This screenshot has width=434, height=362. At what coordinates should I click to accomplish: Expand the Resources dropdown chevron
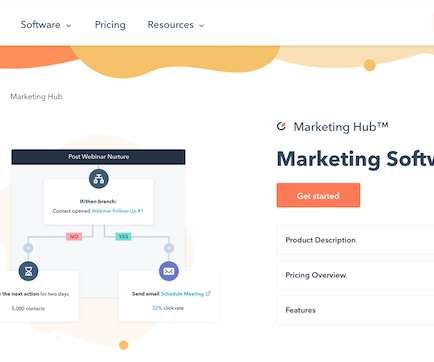pyautogui.click(x=201, y=25)
